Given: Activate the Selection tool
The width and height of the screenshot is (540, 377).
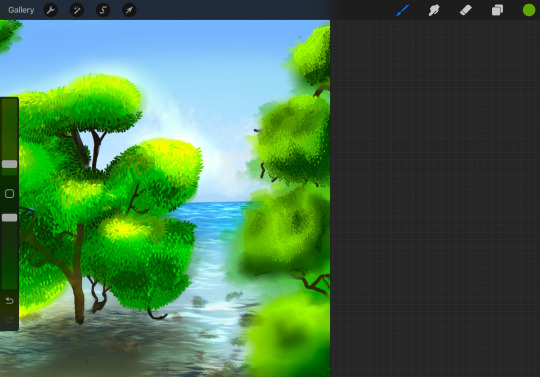Looking at the screenshot, I should [103, 10].
